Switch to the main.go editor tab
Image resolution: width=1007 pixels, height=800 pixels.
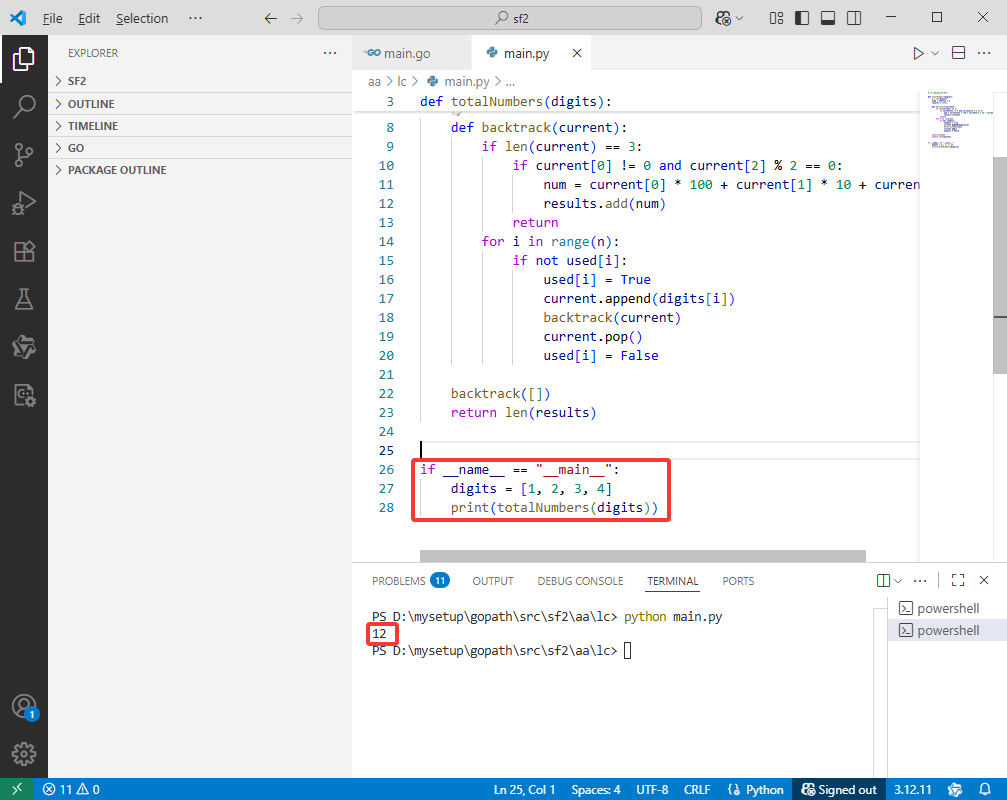411,53
